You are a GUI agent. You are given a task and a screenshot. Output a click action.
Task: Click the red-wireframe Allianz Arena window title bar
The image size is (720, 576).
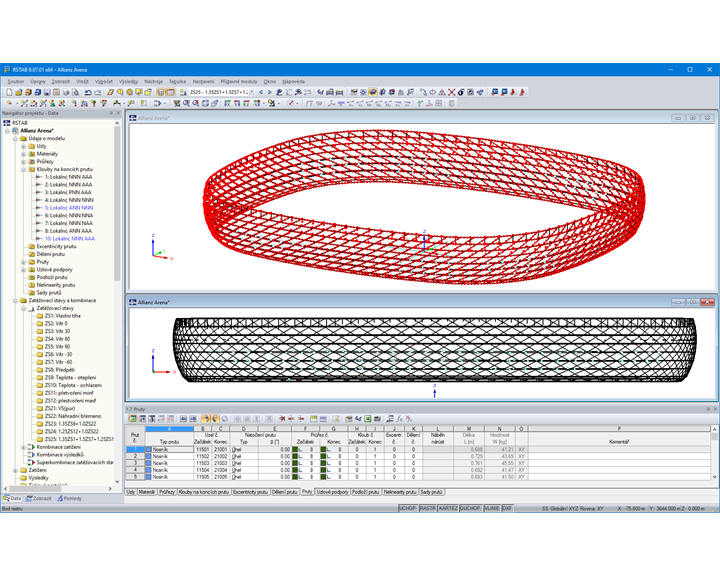[x=420, y=118]
